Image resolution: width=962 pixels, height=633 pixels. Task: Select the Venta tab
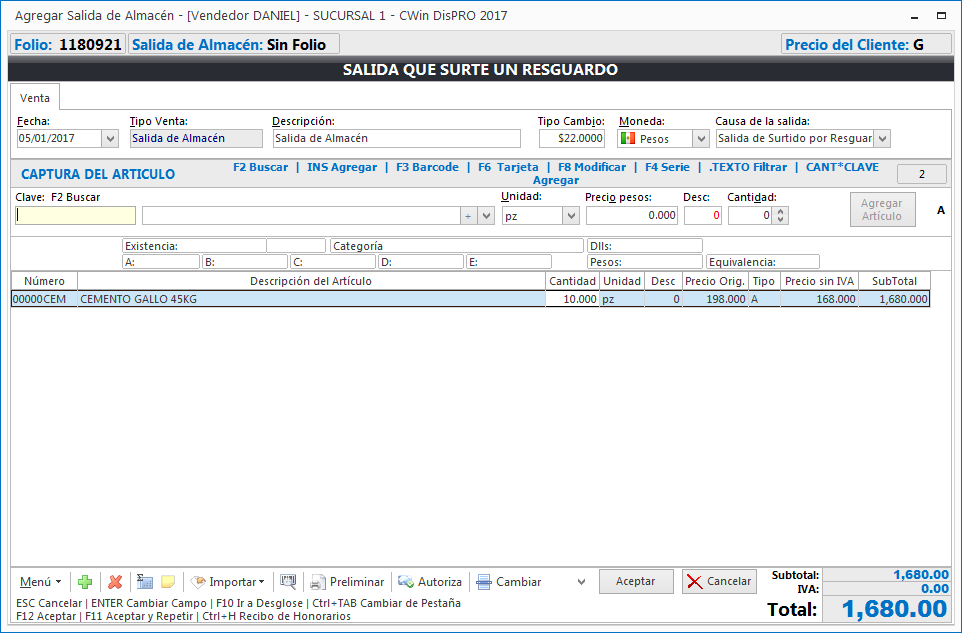[34, 97]
